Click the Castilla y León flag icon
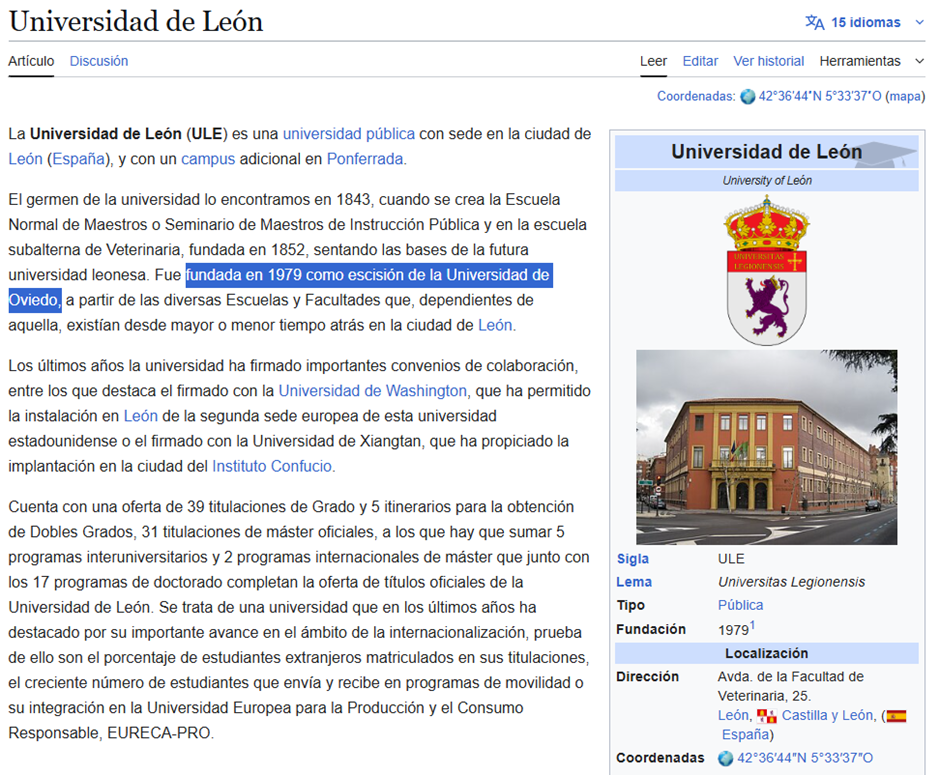Screen dimensions: 940x775 click(x=766, y=716)
